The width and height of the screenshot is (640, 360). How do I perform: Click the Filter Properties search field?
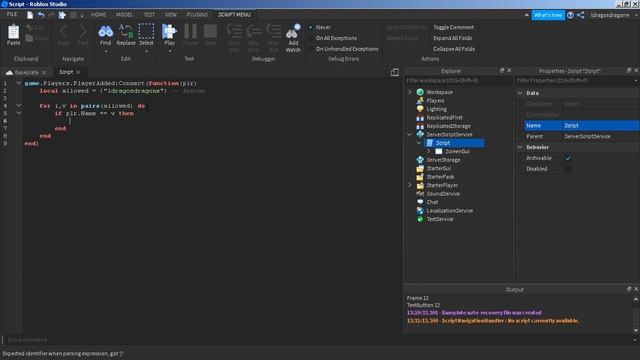point(576,81)
